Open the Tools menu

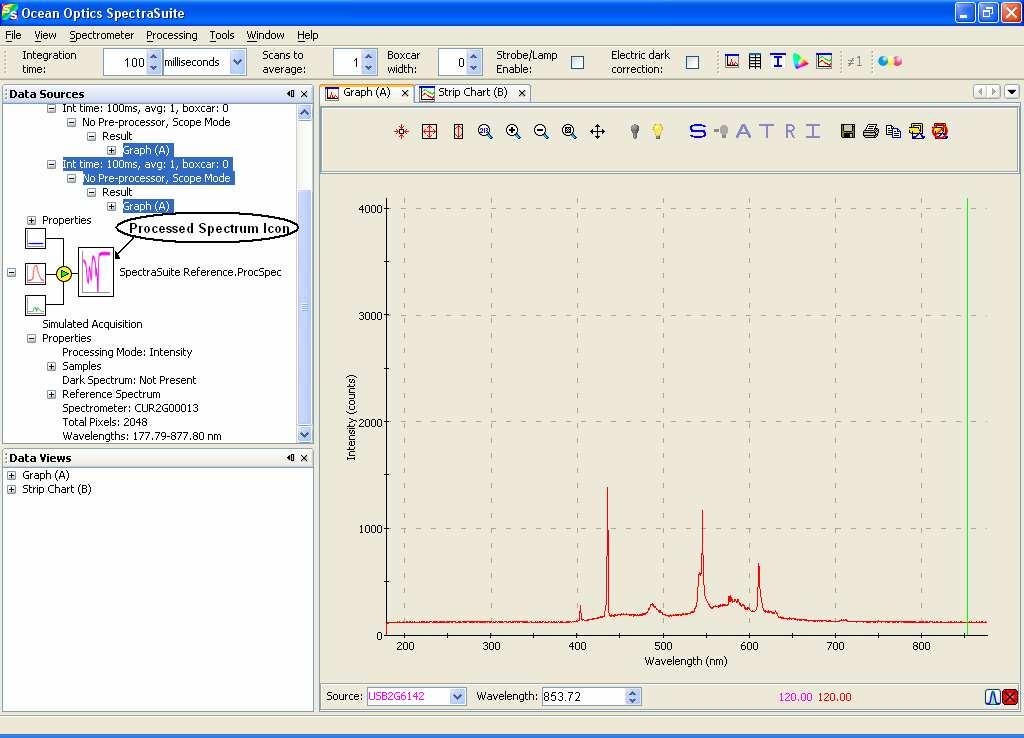221,35
